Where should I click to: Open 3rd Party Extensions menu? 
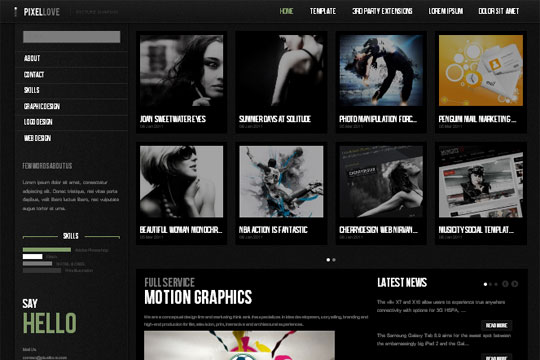pyautogui.click(x=382, y=11)
